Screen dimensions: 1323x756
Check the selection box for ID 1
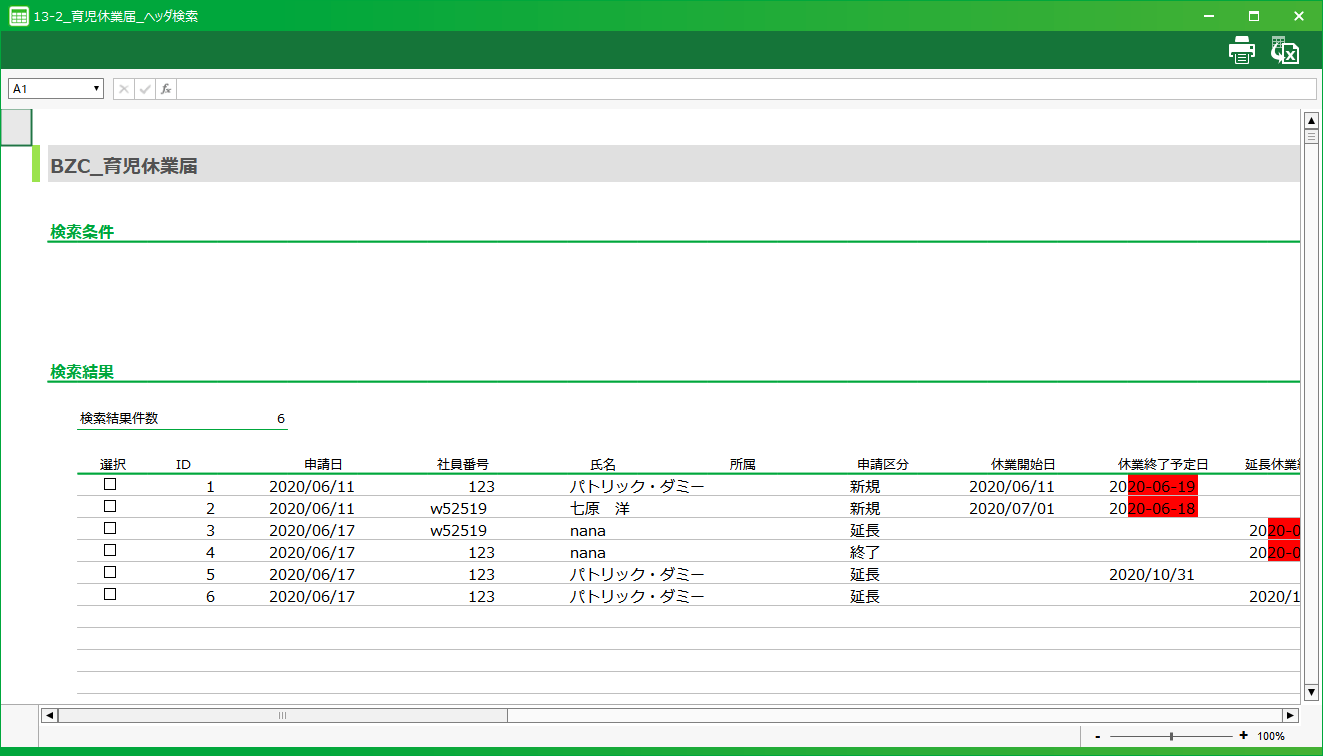[110, 484]
